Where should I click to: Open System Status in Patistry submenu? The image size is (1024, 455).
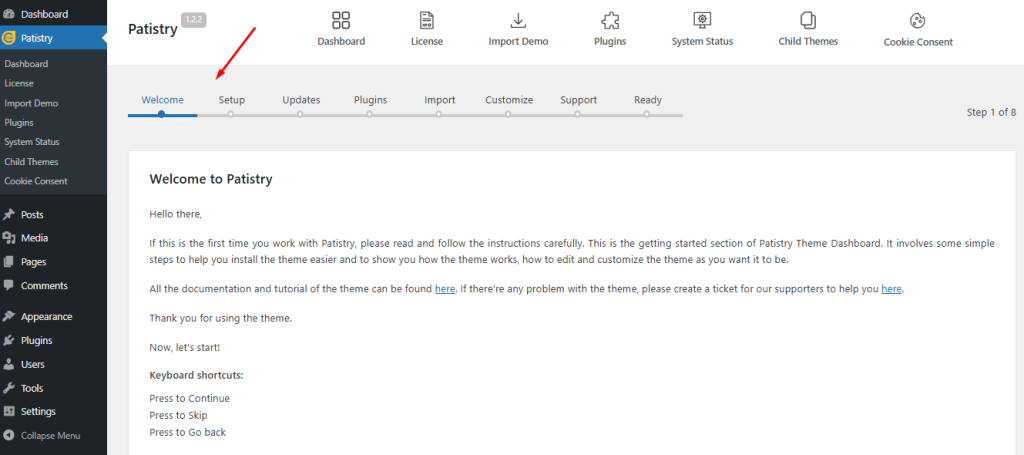pos(31,142)
